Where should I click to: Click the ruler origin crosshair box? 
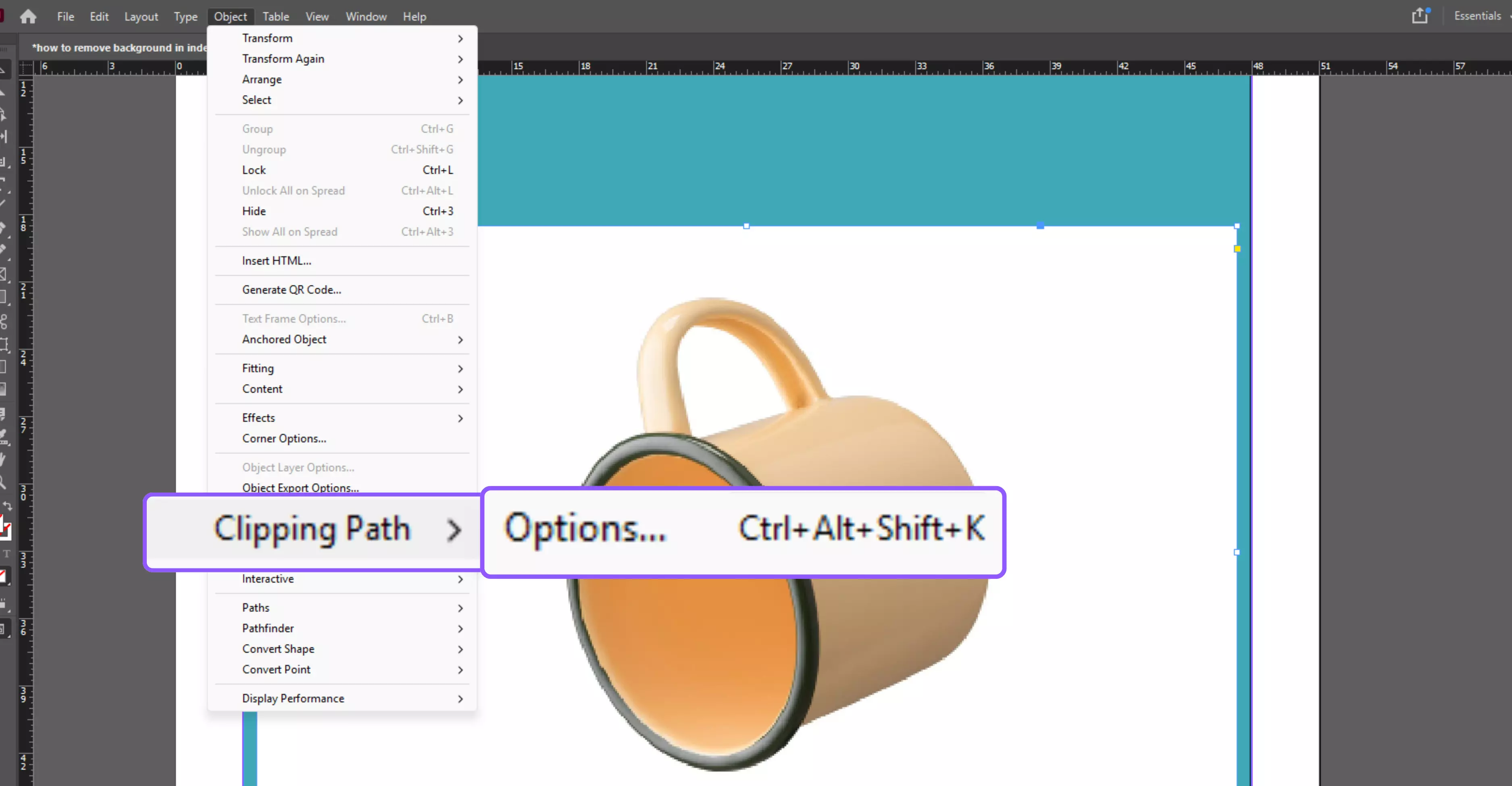pos(26,67)
